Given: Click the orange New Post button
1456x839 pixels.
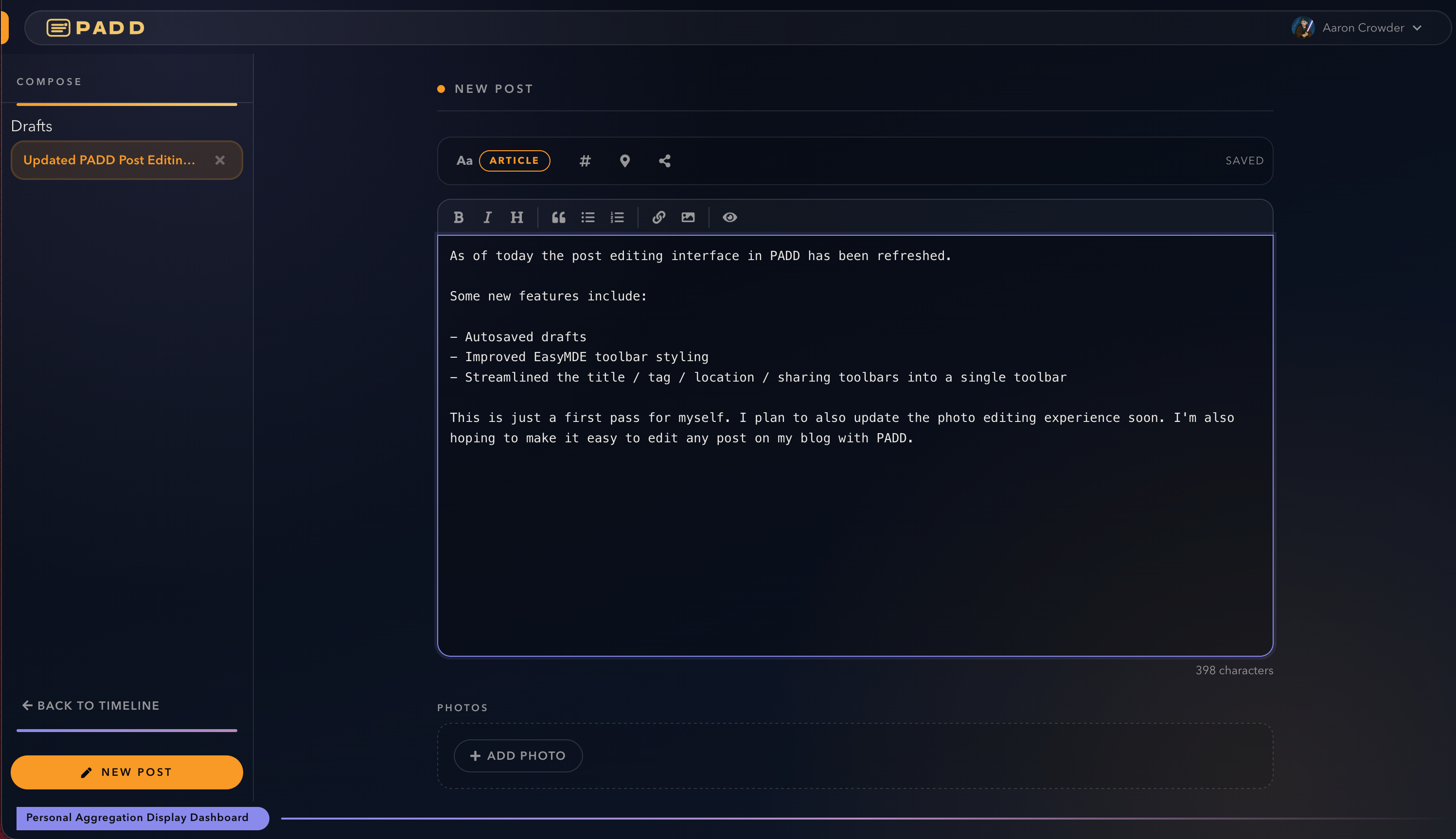Looking at the screenshot, I should coord(127,772).
